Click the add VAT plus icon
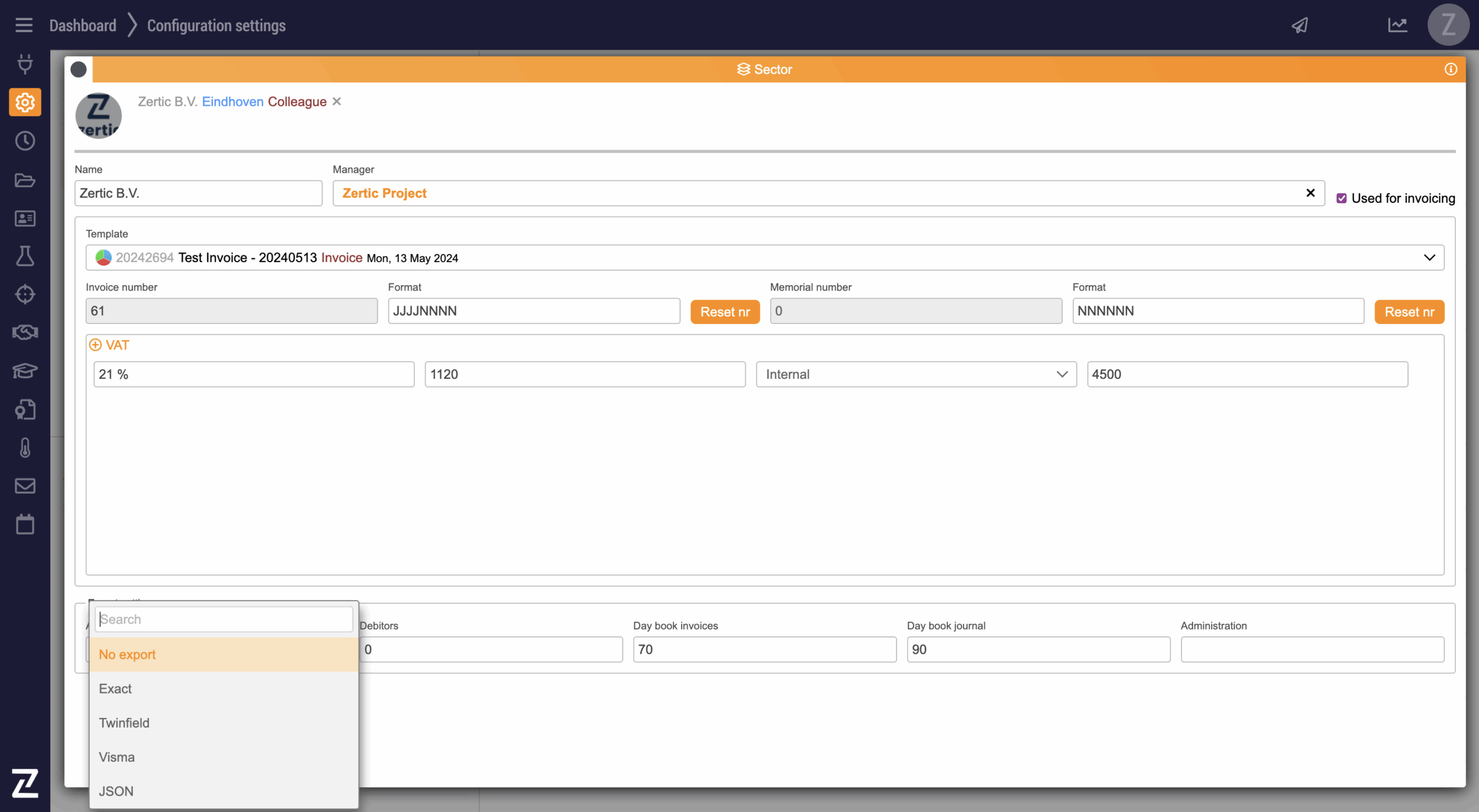The width and height of the screenshot is (1479, 812). tap(95, 345)
